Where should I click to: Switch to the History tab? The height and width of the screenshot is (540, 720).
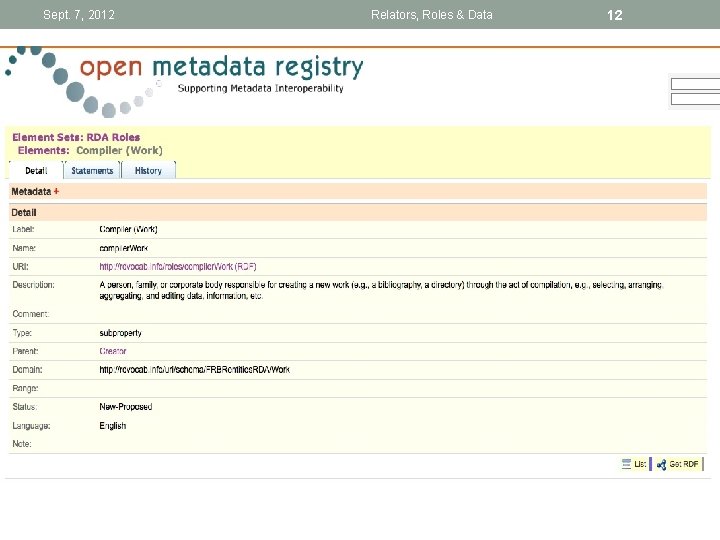148,170
